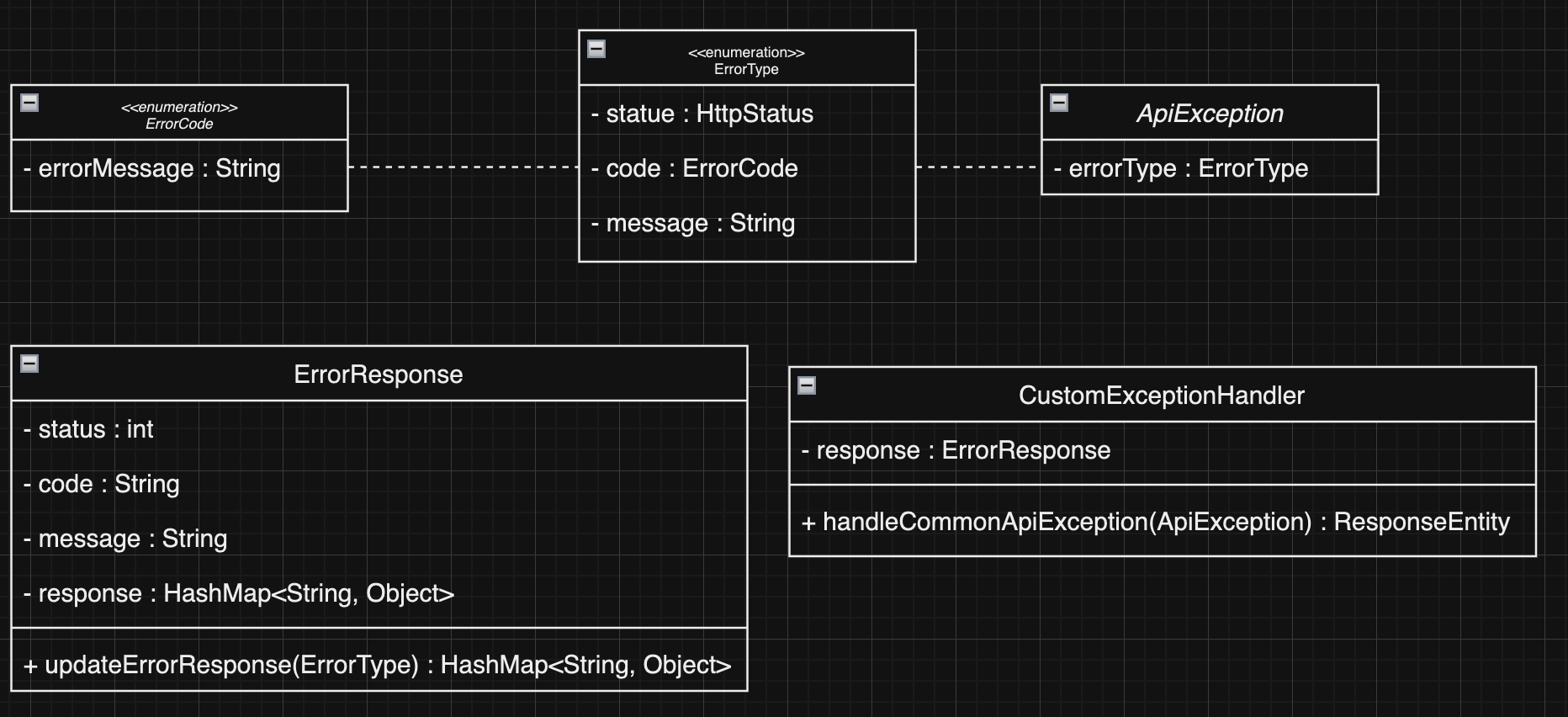Select the 'response : ErrorResponse' attribute
Viewport: 1568px width, 717px height.
[956, 450]
